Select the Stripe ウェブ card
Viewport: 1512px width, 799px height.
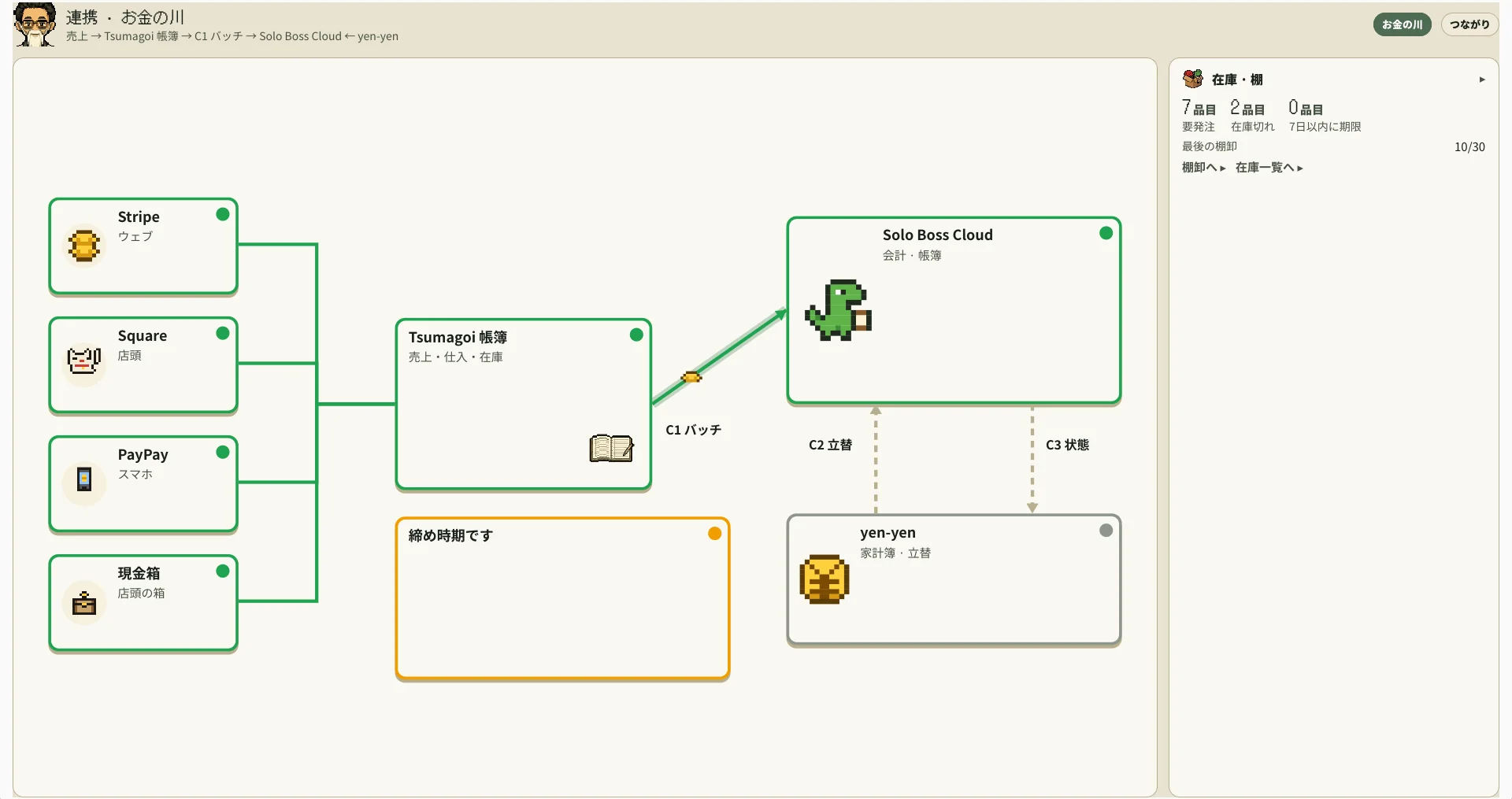tap(143, 246)
